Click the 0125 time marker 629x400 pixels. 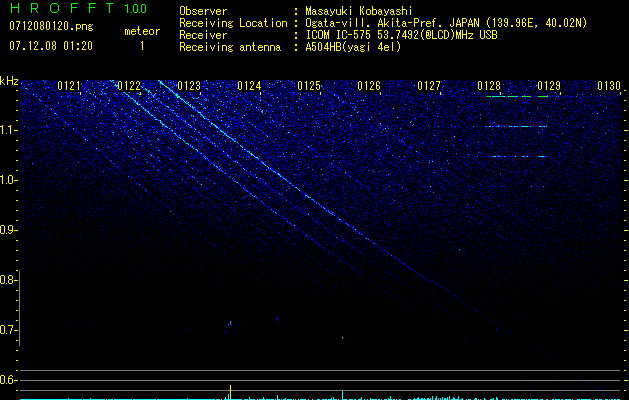coord(309,86)
